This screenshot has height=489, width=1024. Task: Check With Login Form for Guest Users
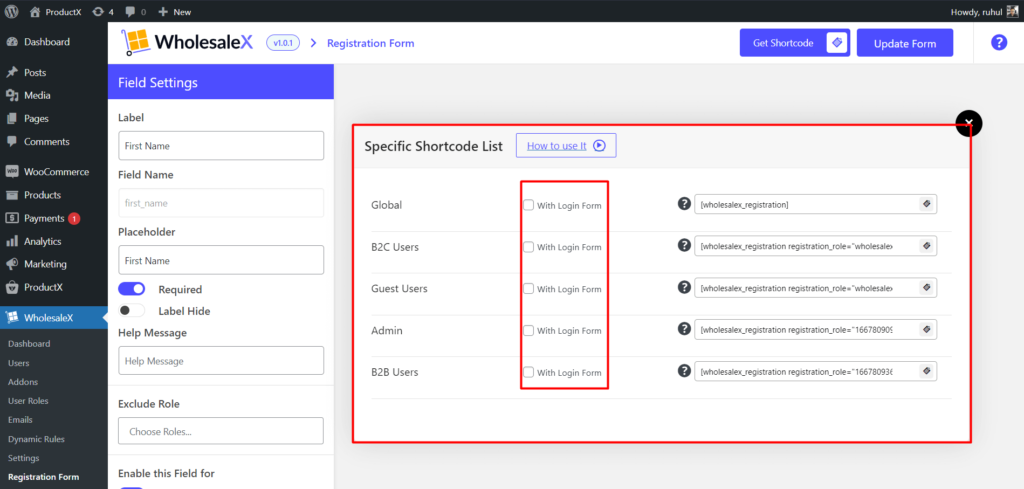[528, 289]
